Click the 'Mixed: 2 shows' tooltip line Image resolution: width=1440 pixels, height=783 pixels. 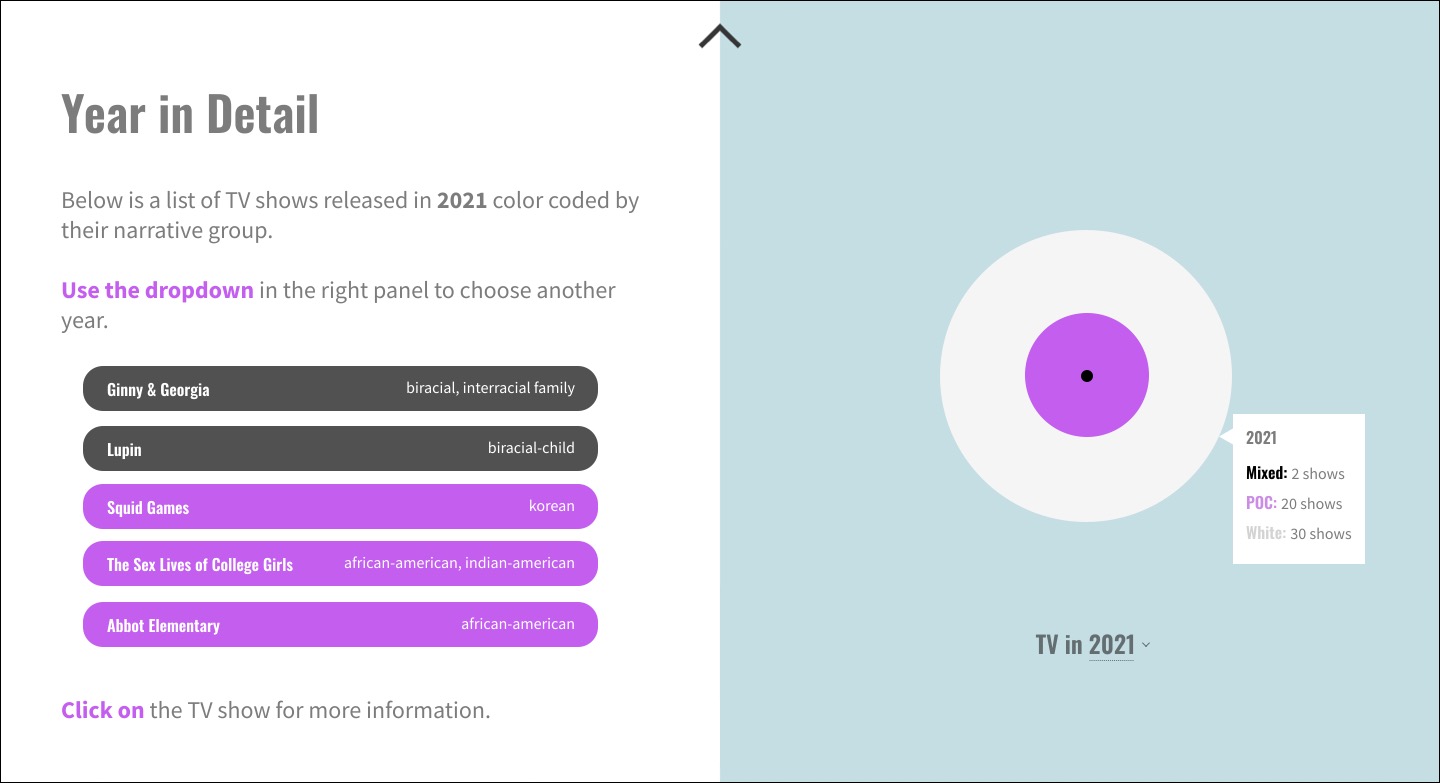point(1295,474)
